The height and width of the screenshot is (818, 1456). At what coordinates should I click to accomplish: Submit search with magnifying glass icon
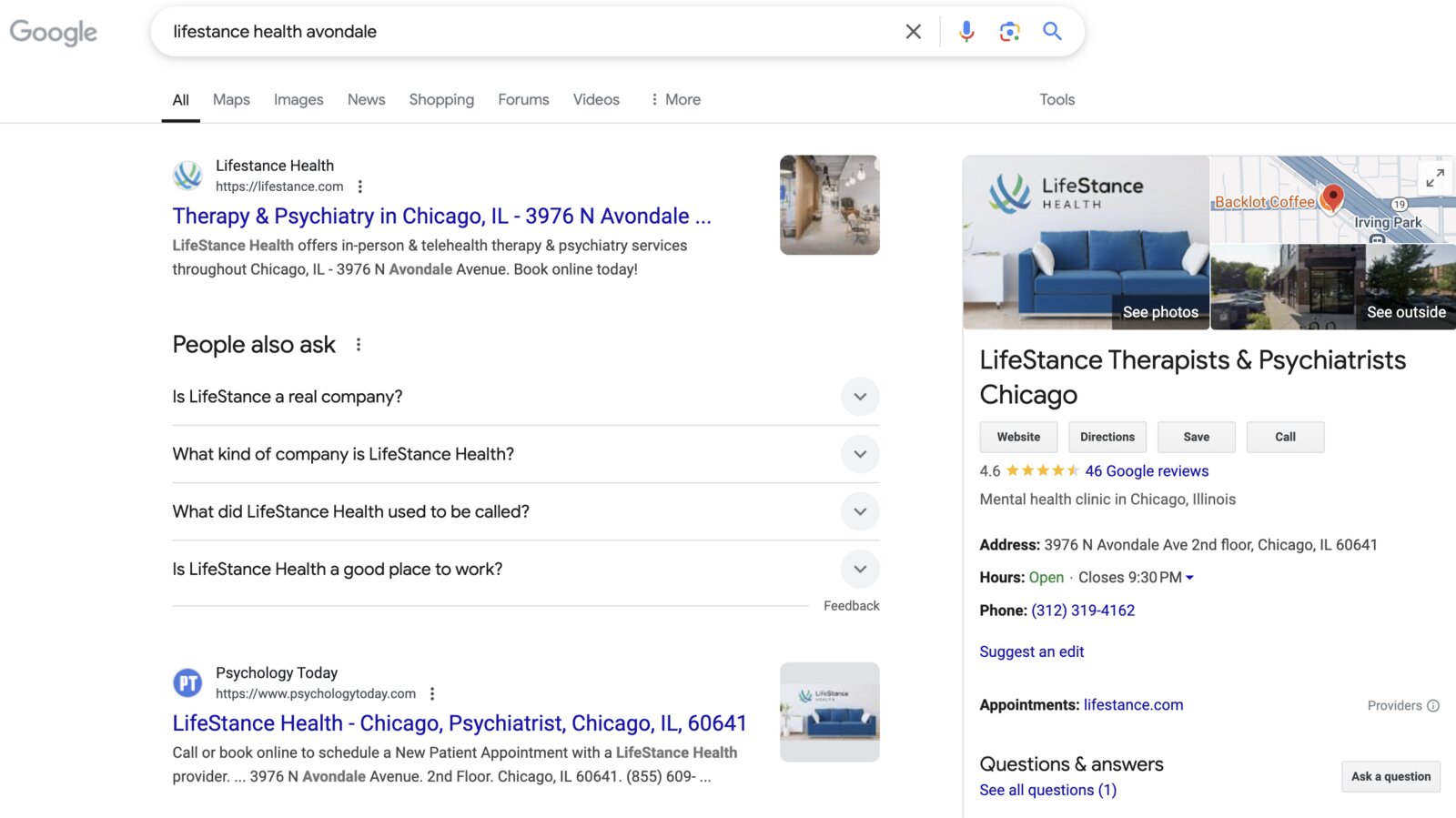[x=1052, y=32]
